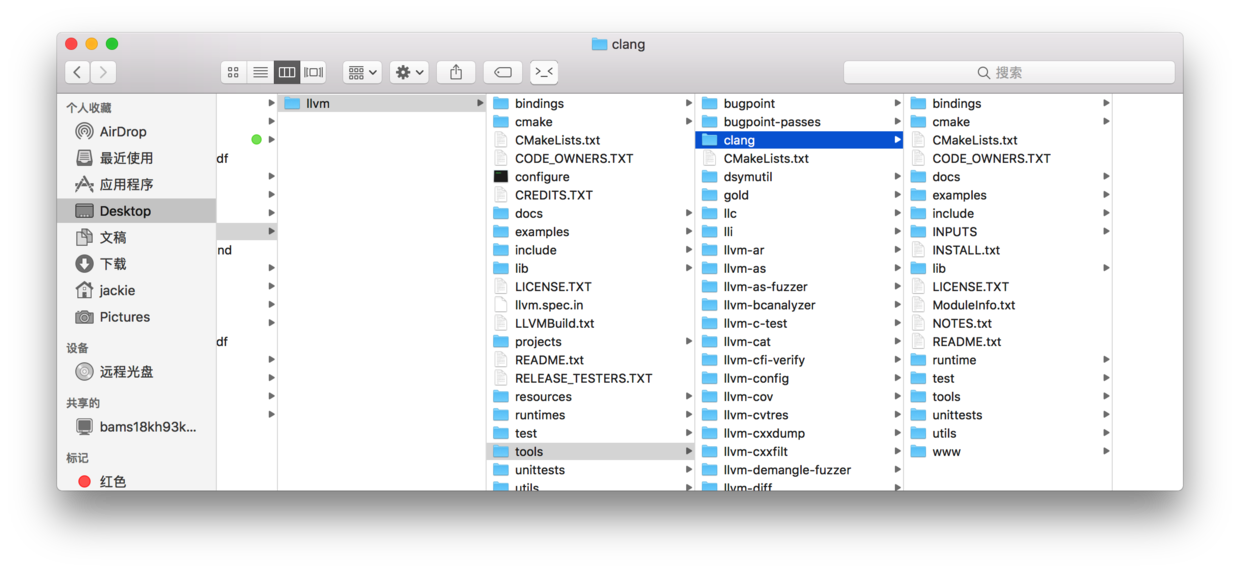Open 最近使用 in the sidebar
Viewport: 1240px width, 572px height.
pos(137,158)
